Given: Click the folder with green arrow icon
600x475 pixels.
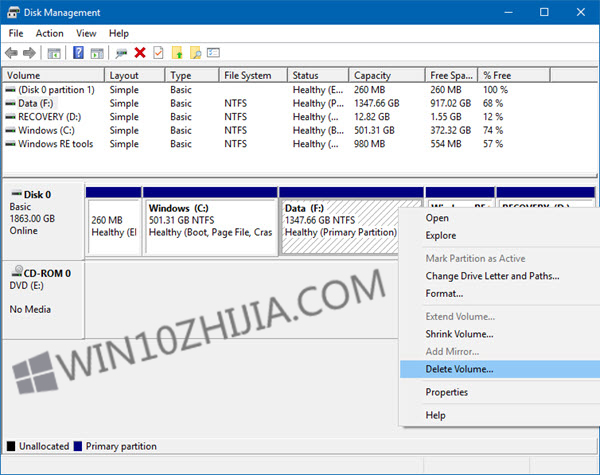Looking at the screenshot, I should [x=177, y=52].
